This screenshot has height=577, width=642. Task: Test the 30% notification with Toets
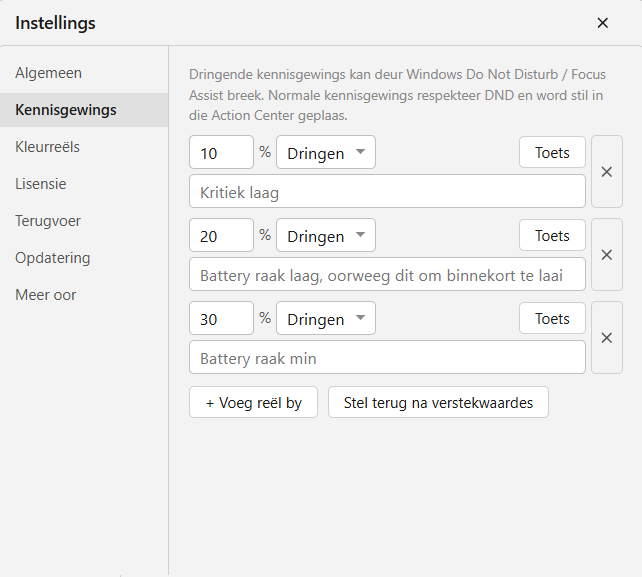pyautogui.click(x=552, y=318)
